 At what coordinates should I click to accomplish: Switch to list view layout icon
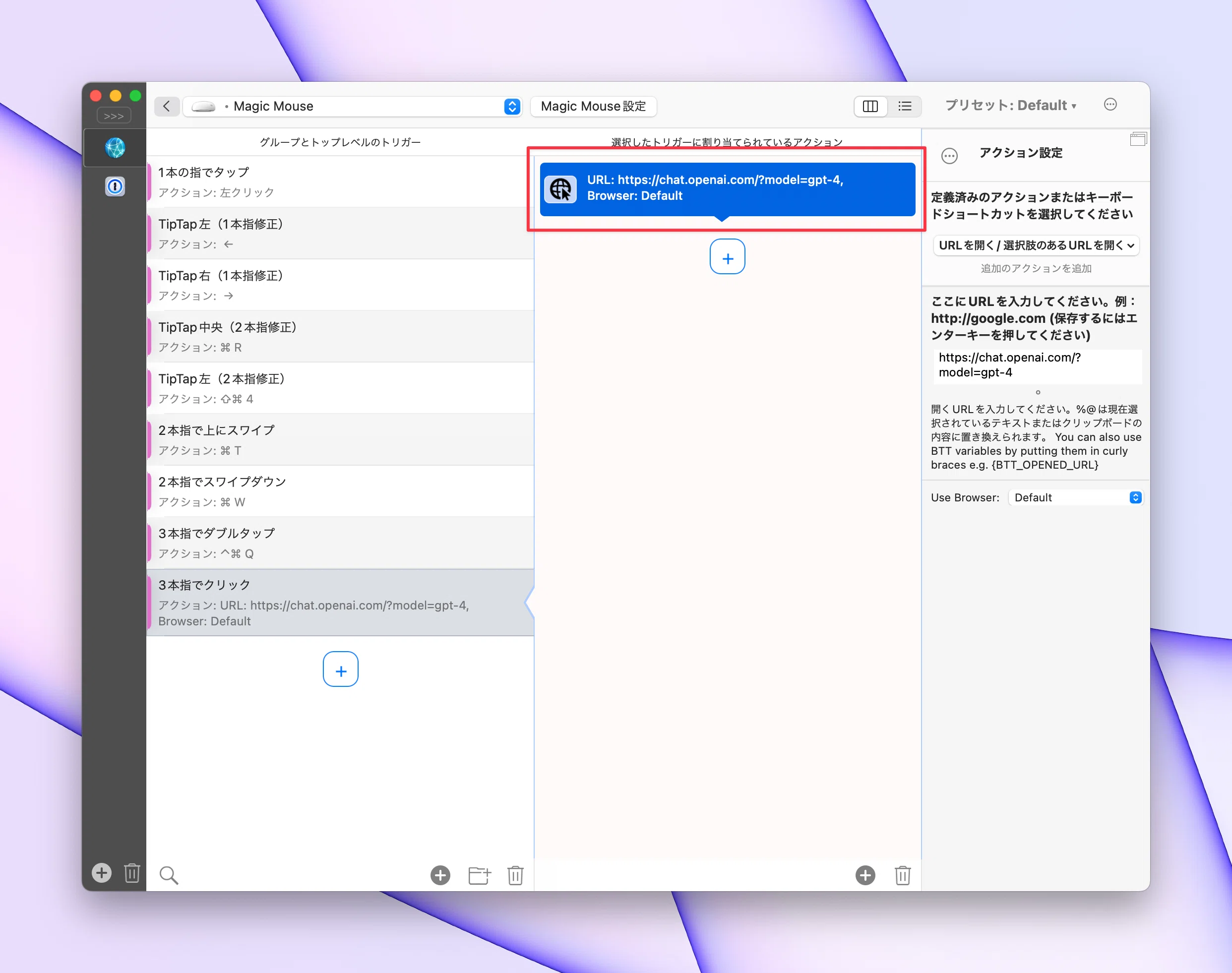click(x=905, y=107)
